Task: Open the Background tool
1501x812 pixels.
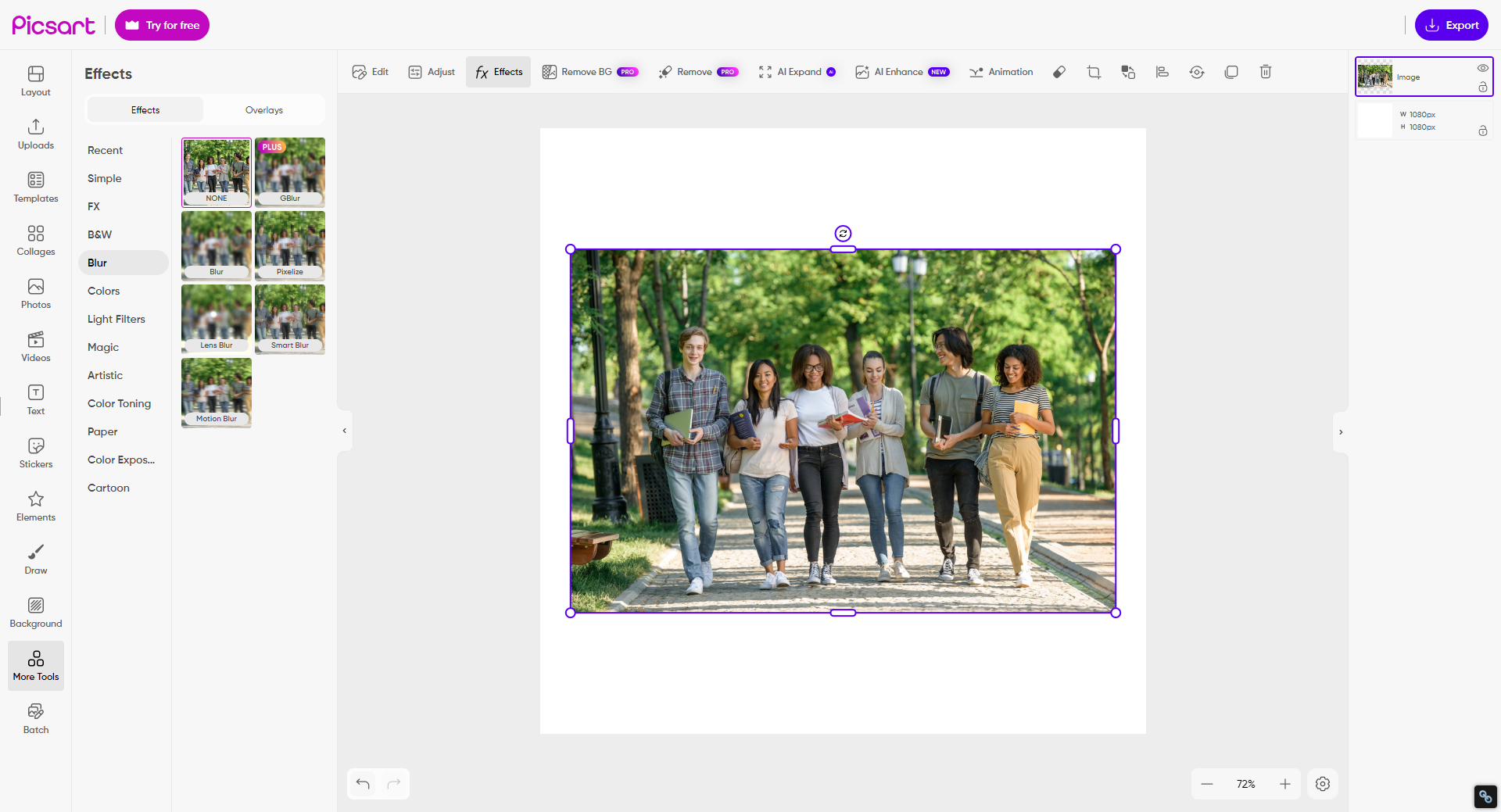Action: tap(35, 612)
